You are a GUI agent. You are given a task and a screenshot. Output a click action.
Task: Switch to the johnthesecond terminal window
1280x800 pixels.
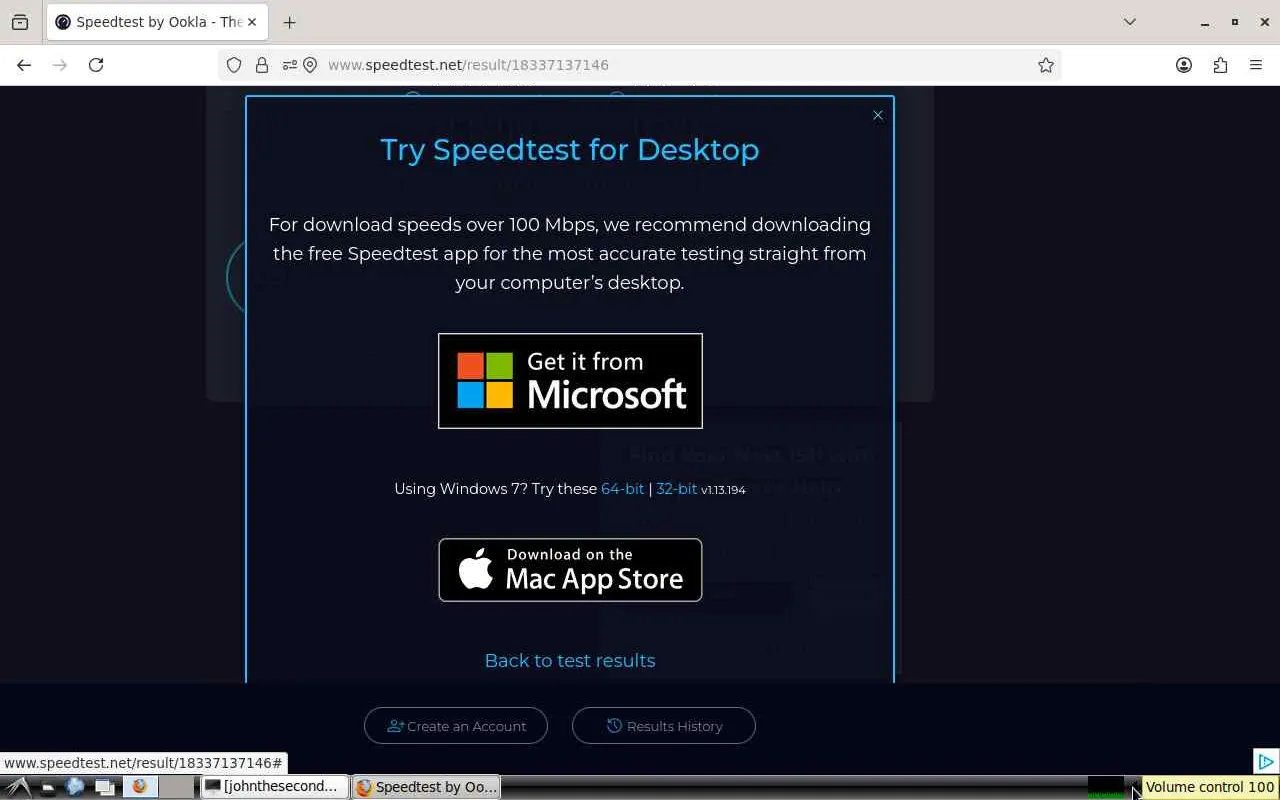pos(275,787)
